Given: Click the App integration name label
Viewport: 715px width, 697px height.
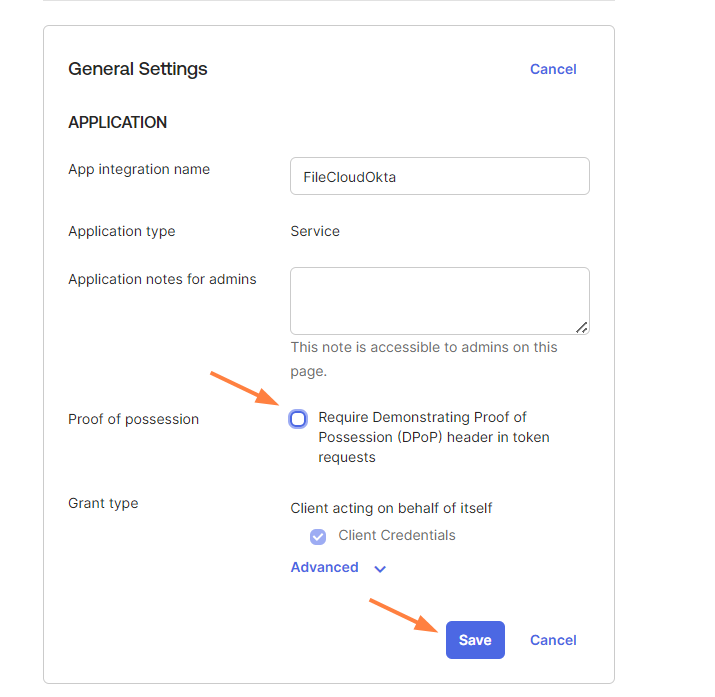Looking at the screenshot, I should (x=139, y=169).
